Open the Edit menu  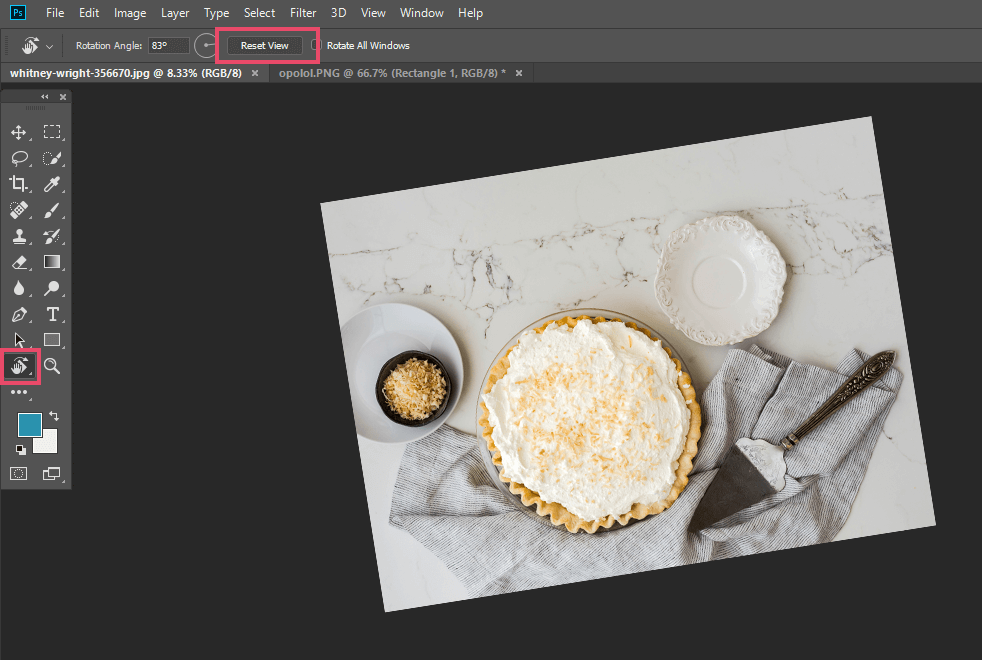(x=89, y=13)
